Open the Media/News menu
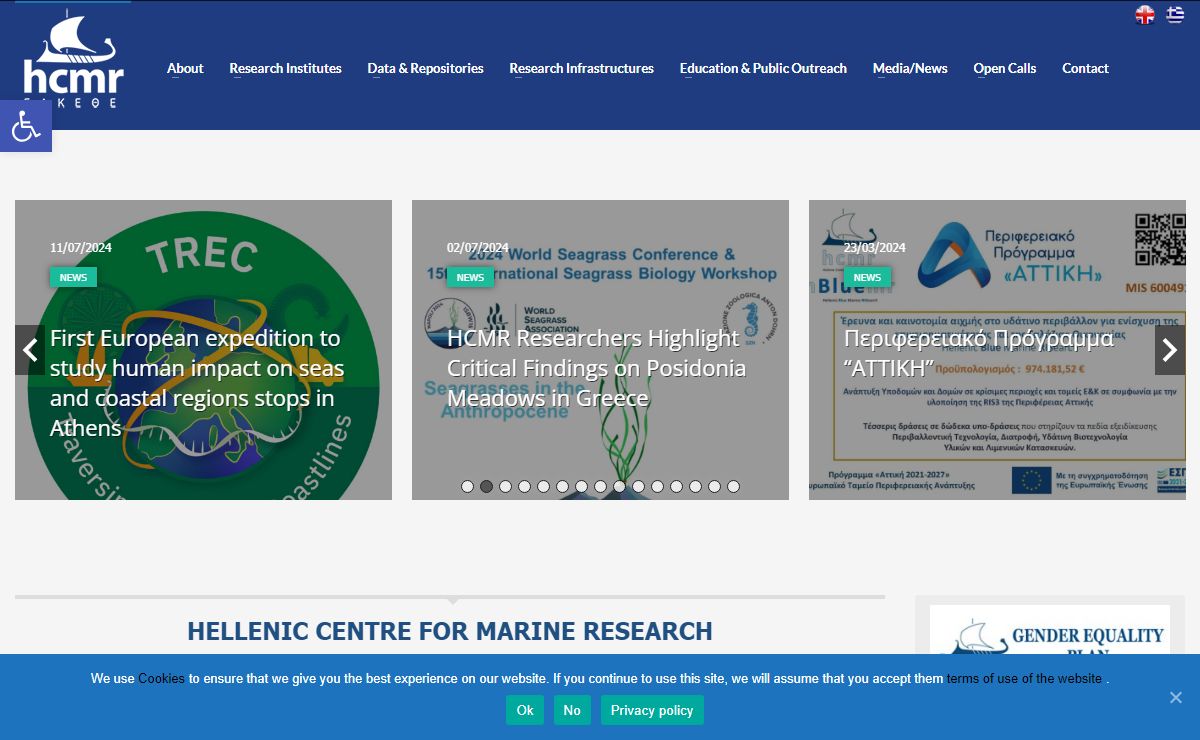This screenshot has width=1200, height=740. pyautogui.click(x=910, y=68)
